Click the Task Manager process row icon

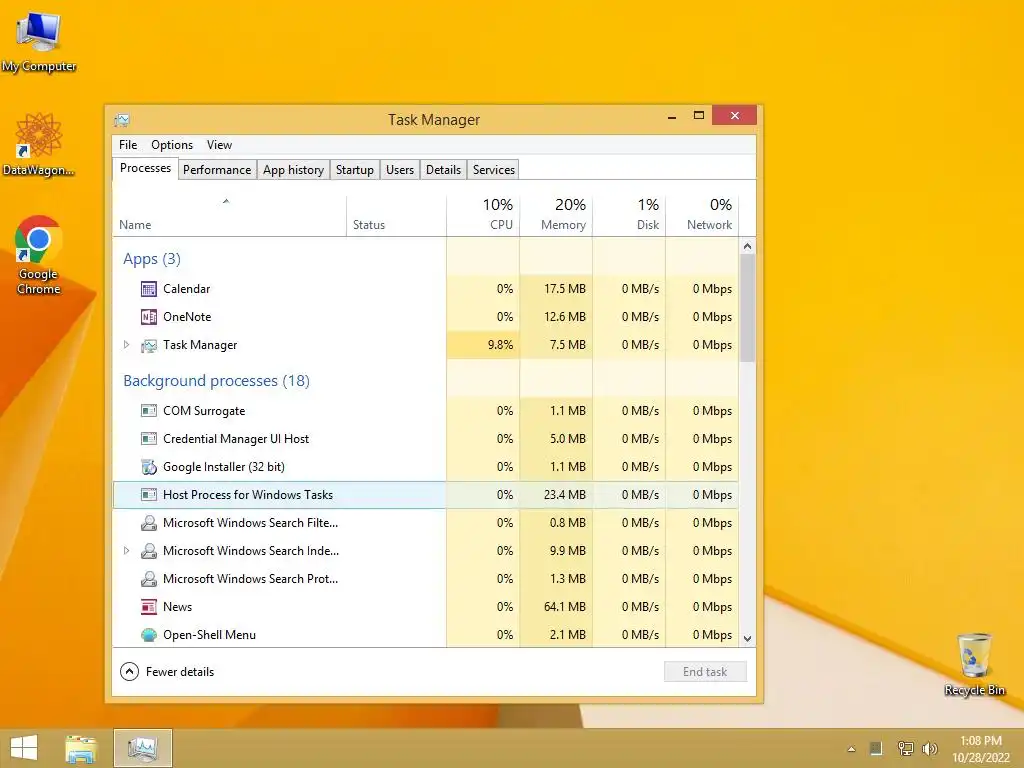[x=149, y=345]
